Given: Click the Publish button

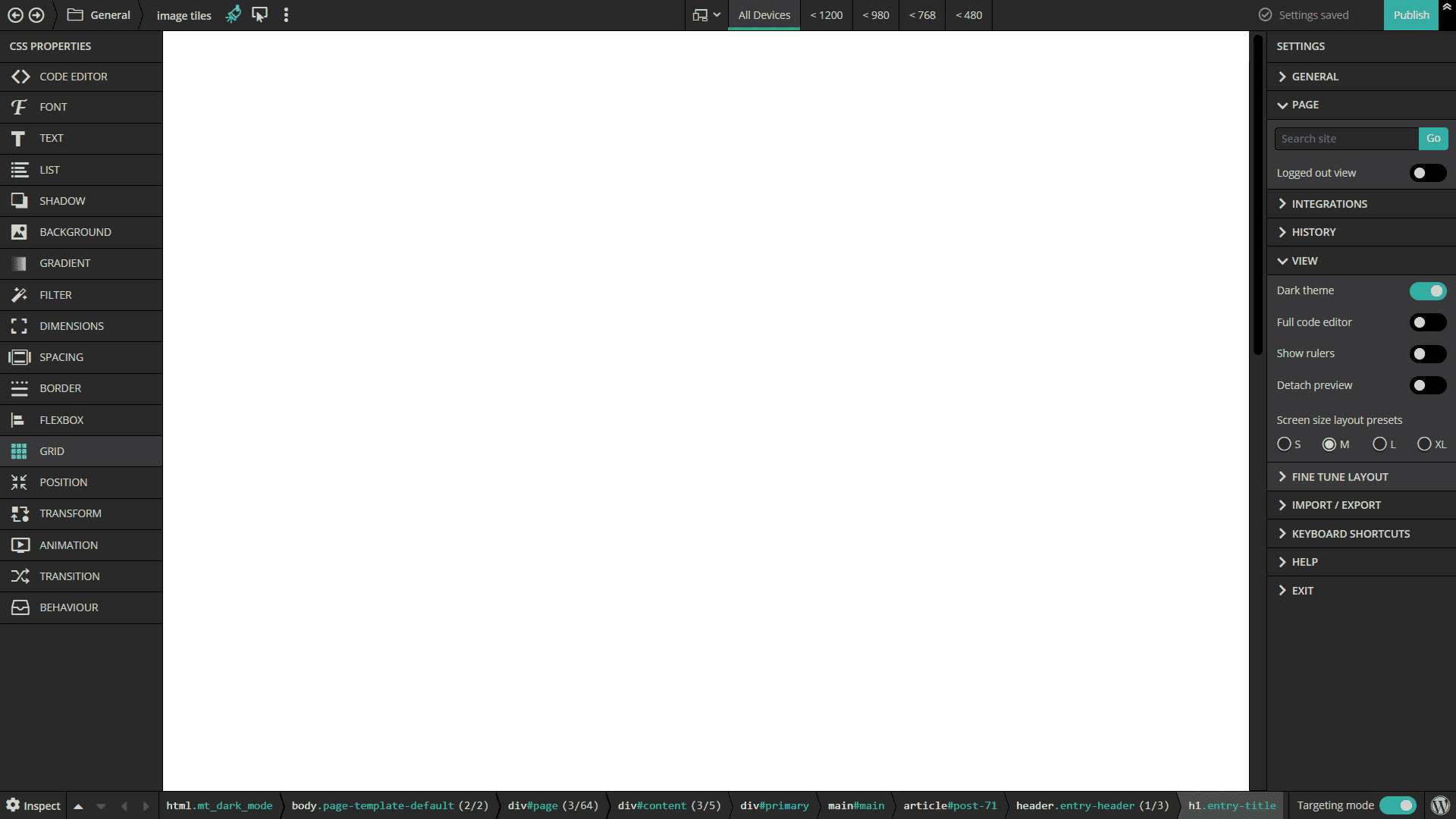Looking at the screenshot, I should point(1411,14).
